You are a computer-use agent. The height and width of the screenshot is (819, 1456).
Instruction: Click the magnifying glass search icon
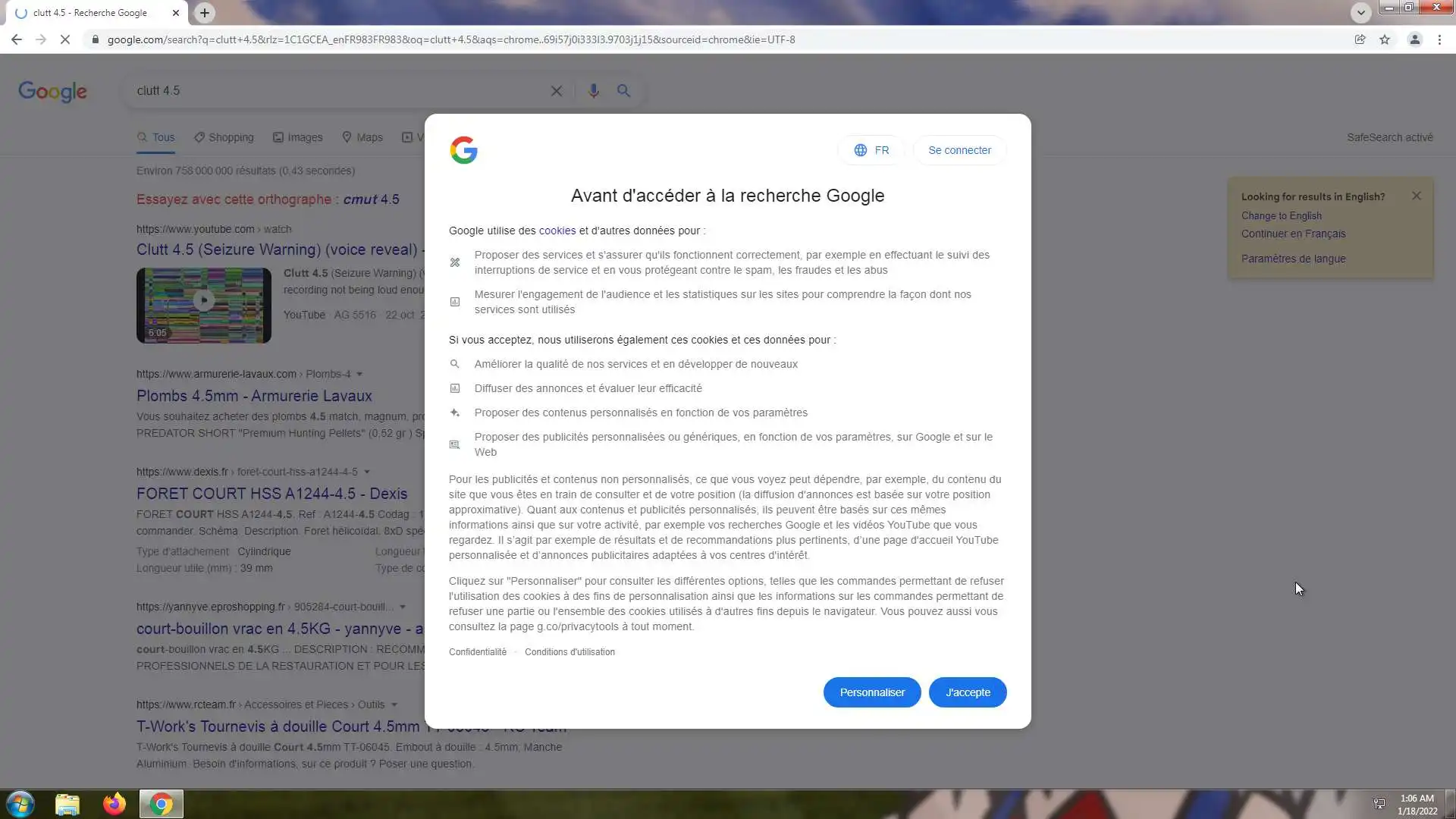(623, 91)
